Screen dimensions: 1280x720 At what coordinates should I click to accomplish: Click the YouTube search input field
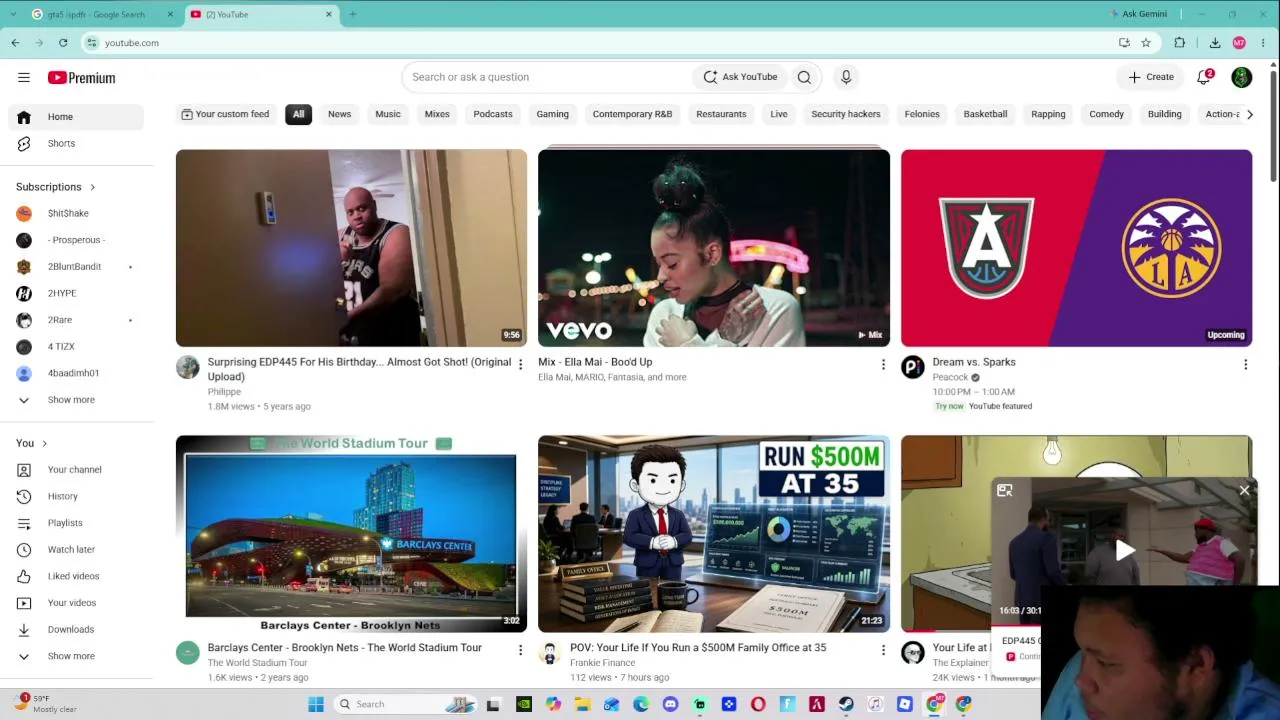[x=548, y=77]
